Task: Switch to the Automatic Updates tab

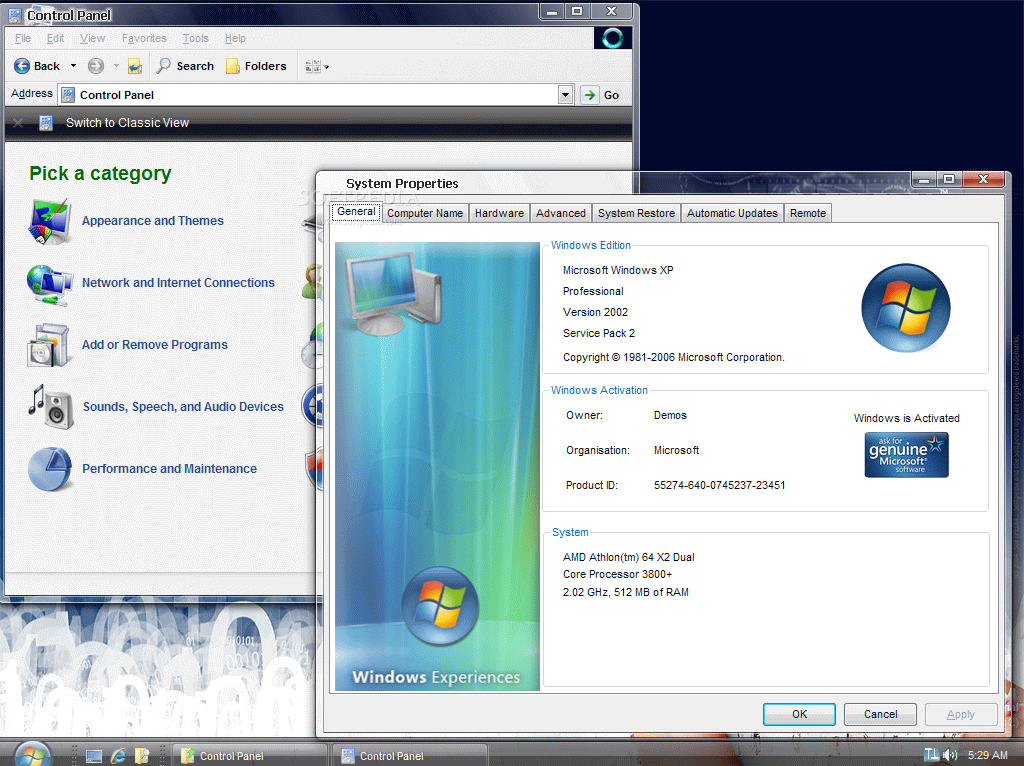Action: coord(732,213)
